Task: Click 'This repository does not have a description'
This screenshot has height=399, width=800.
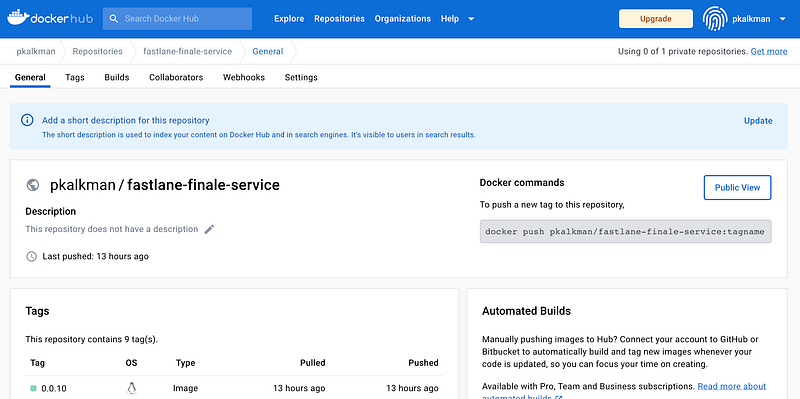Action: pyautogui.click(x=112, y=229)
